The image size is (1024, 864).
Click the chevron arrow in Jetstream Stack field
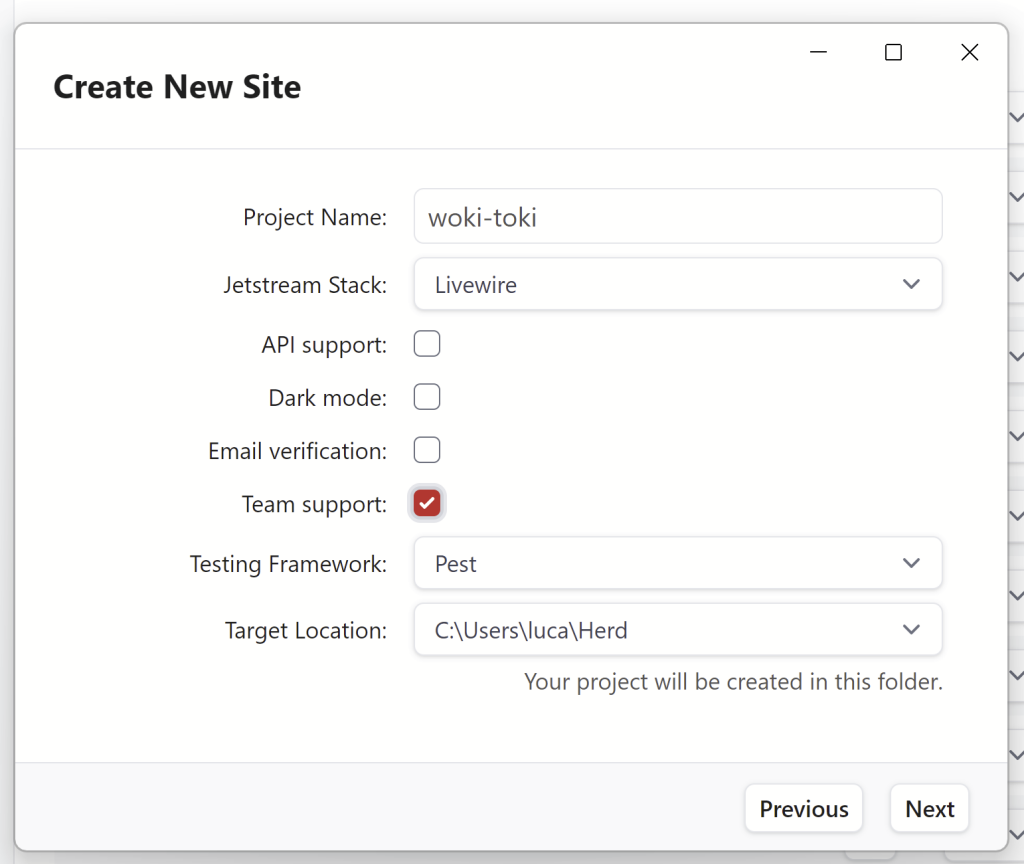[x=911, y=285]
